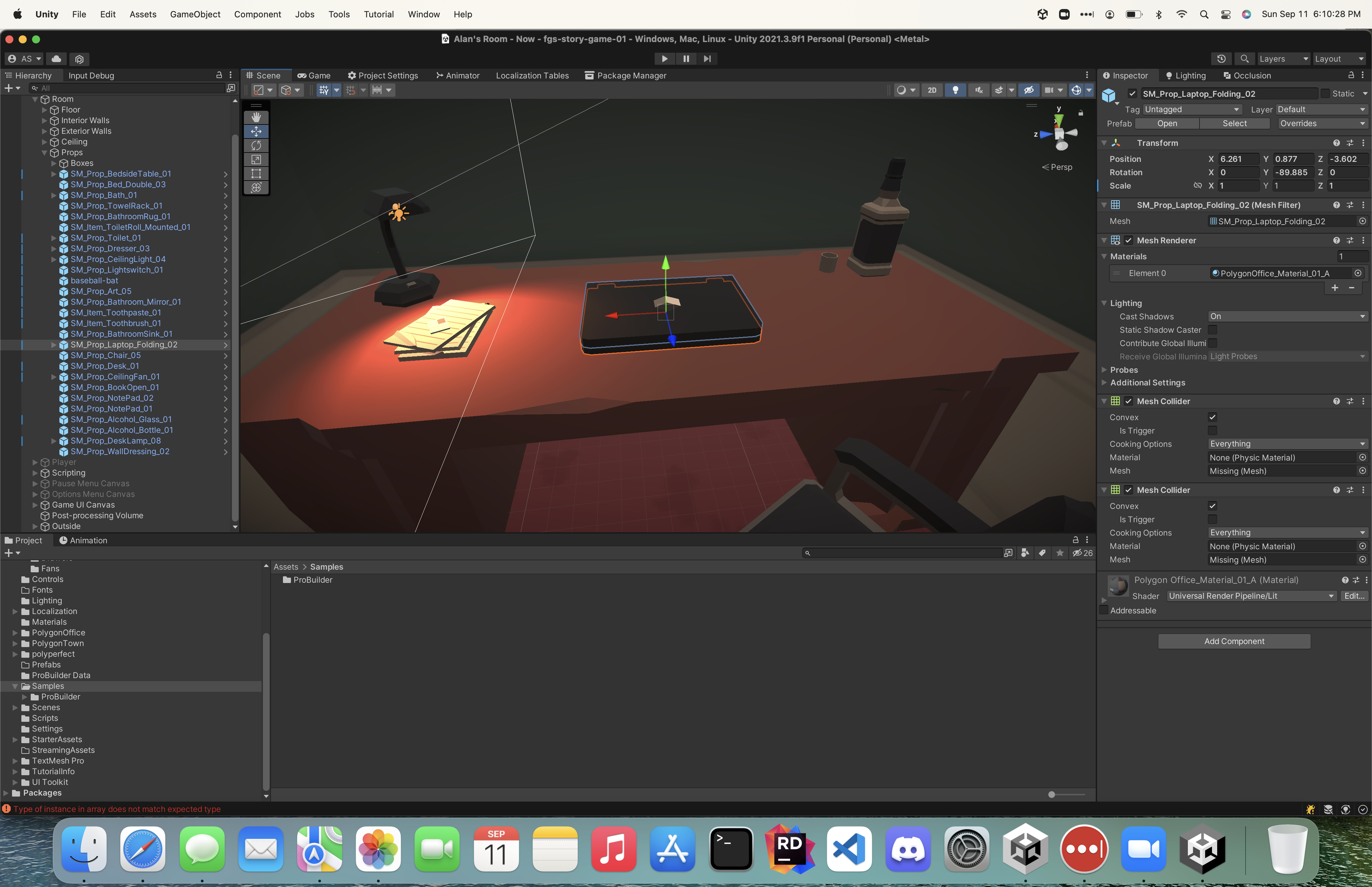
Task: Select the Rotate tool
Action: click(256, 145)
